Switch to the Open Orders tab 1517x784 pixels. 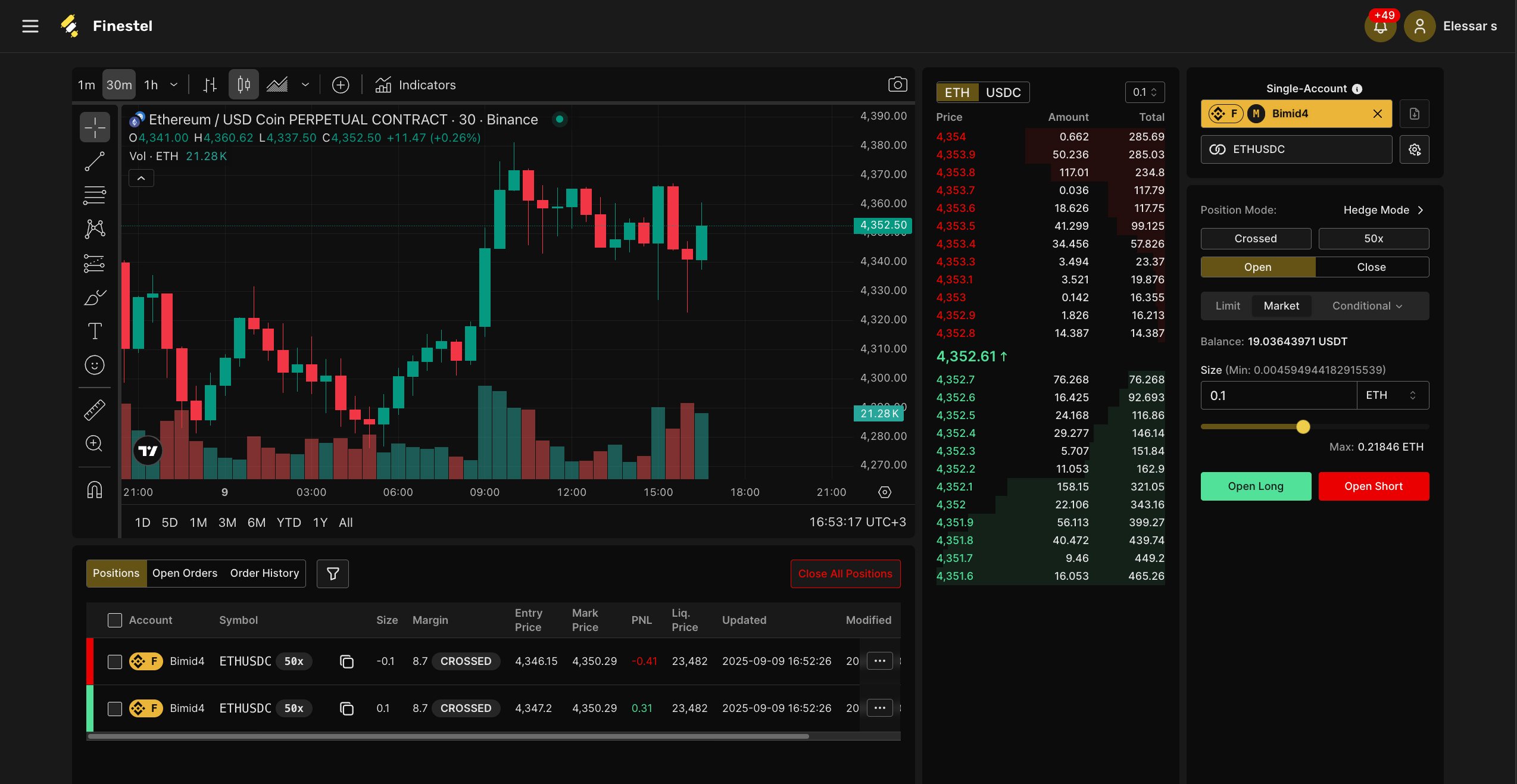pos(185,573)
